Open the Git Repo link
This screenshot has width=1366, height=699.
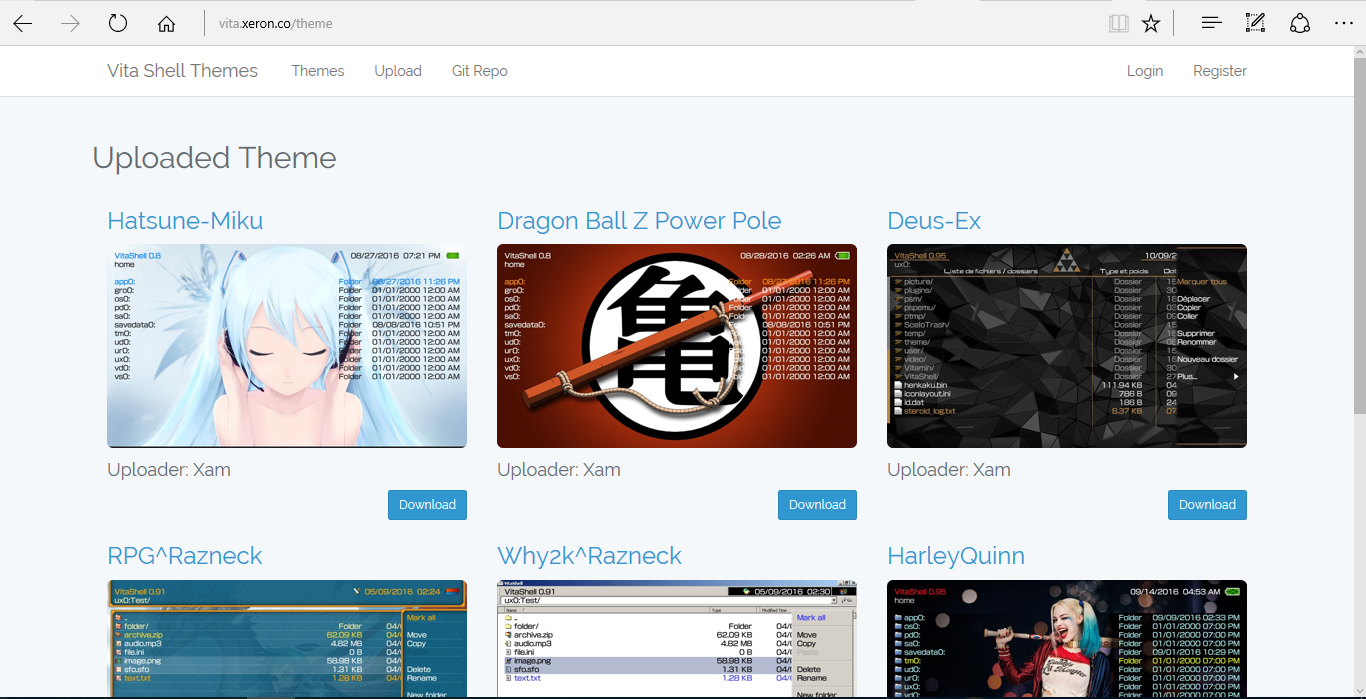(479, 71)
